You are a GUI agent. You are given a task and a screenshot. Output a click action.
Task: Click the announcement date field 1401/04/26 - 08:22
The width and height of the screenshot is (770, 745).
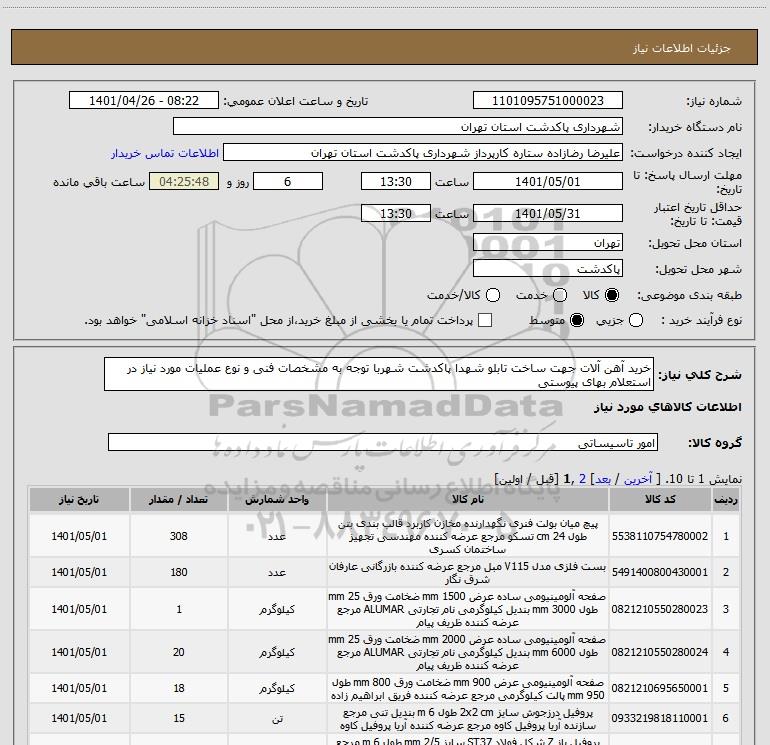[x=144, y=101]
